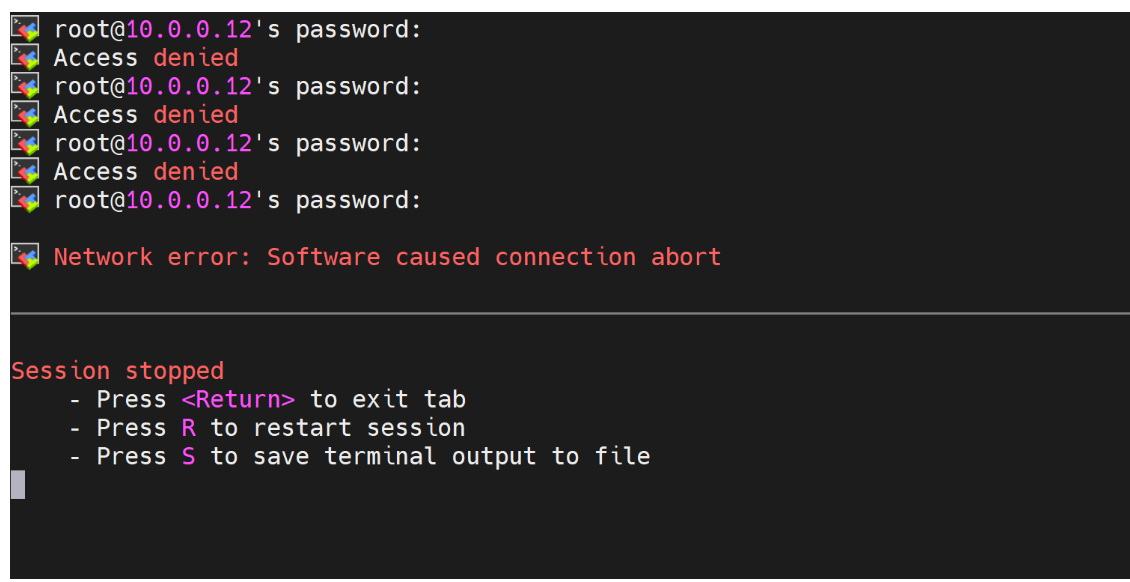Click icon beside first root password prompt

point(26,30)
